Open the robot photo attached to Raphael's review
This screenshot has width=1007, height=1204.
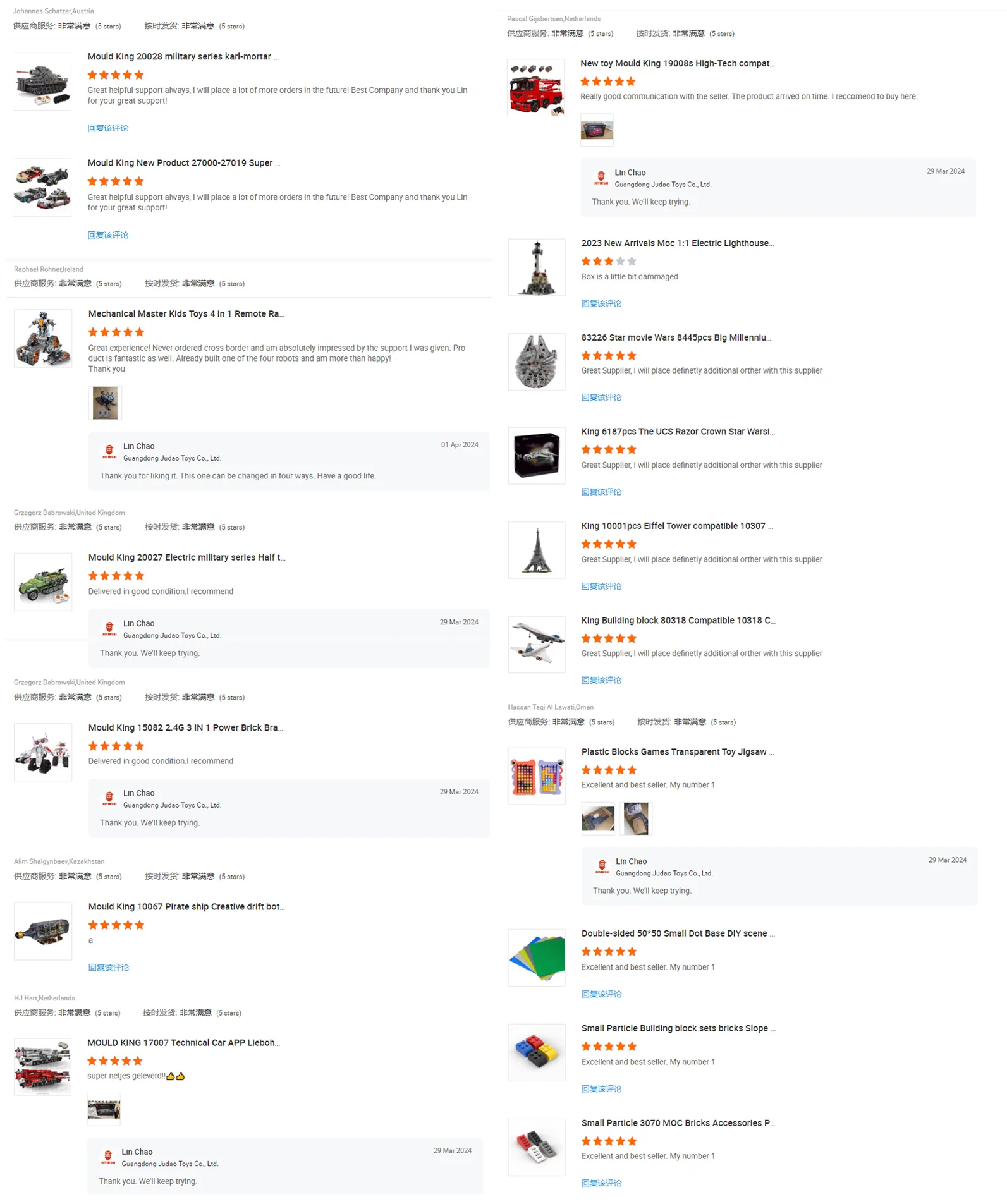pyautogui.click(x=105, y=403)
